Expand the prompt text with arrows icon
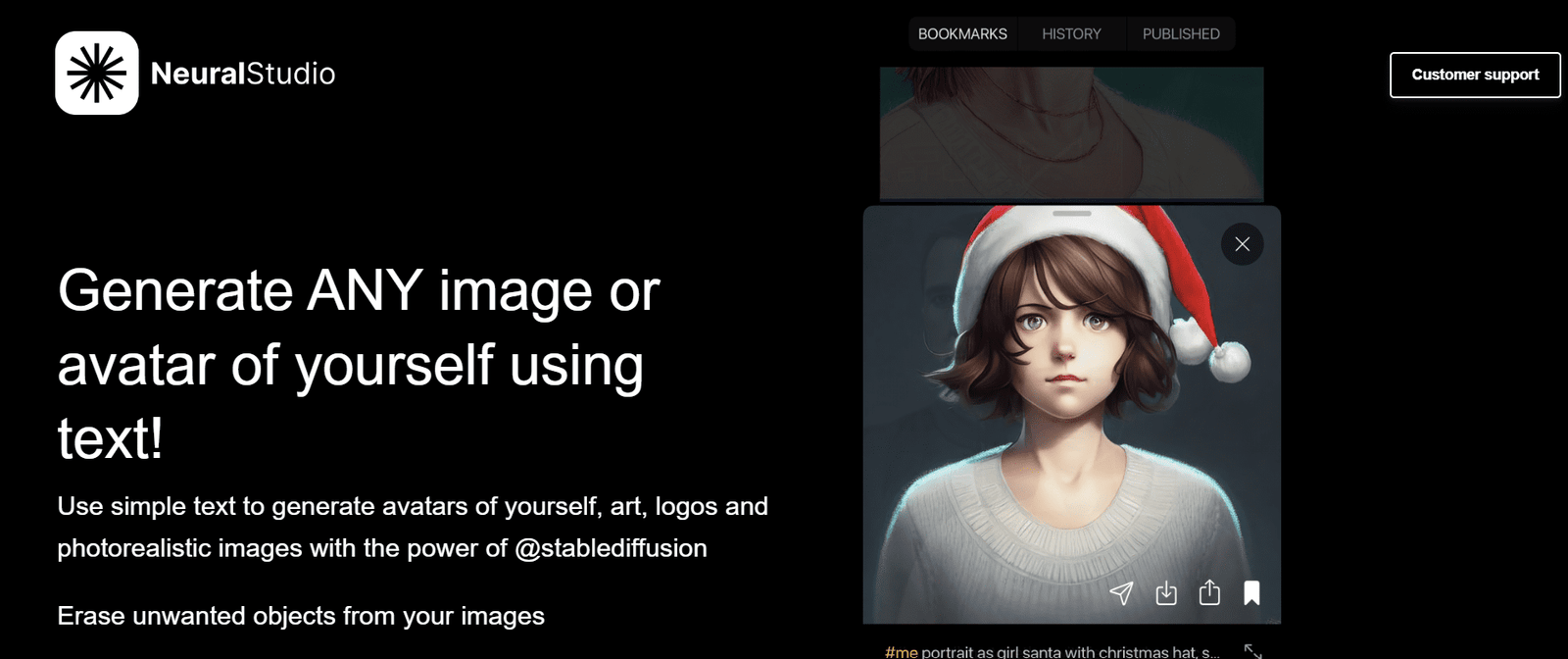The image size is (1568, 659). tap(1252, 650)
